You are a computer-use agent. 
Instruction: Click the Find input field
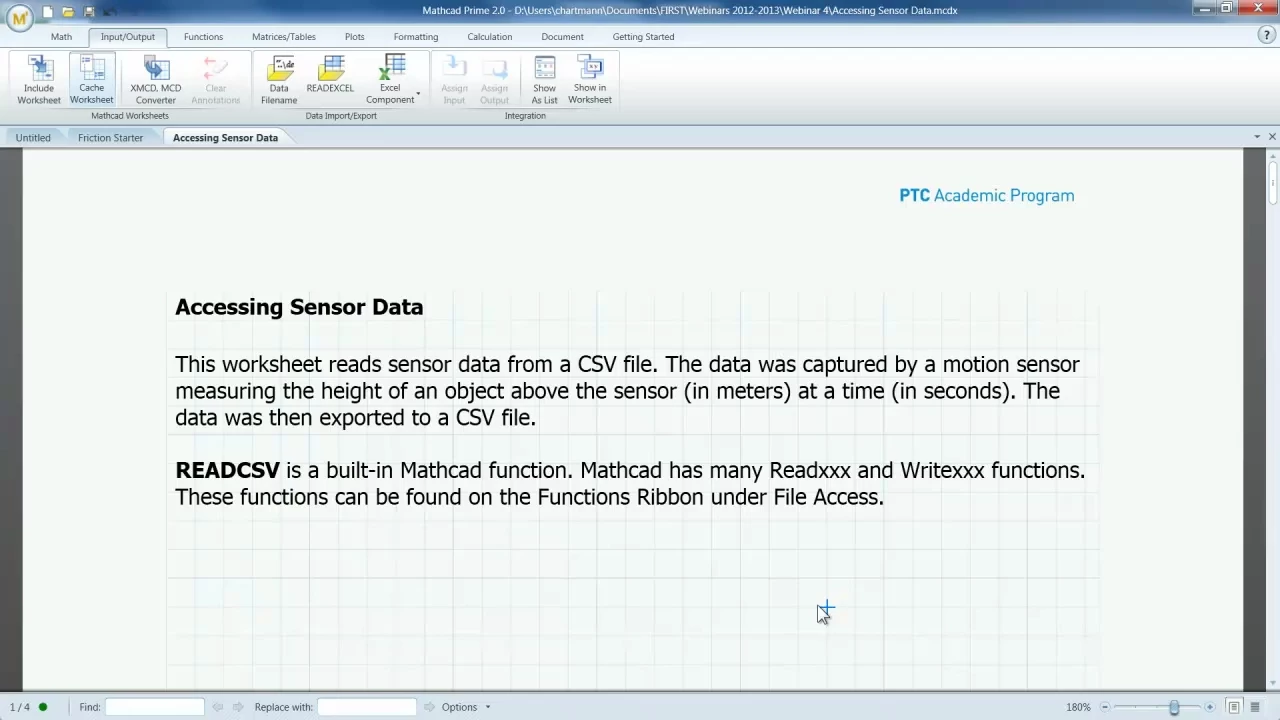click(155, 707)
